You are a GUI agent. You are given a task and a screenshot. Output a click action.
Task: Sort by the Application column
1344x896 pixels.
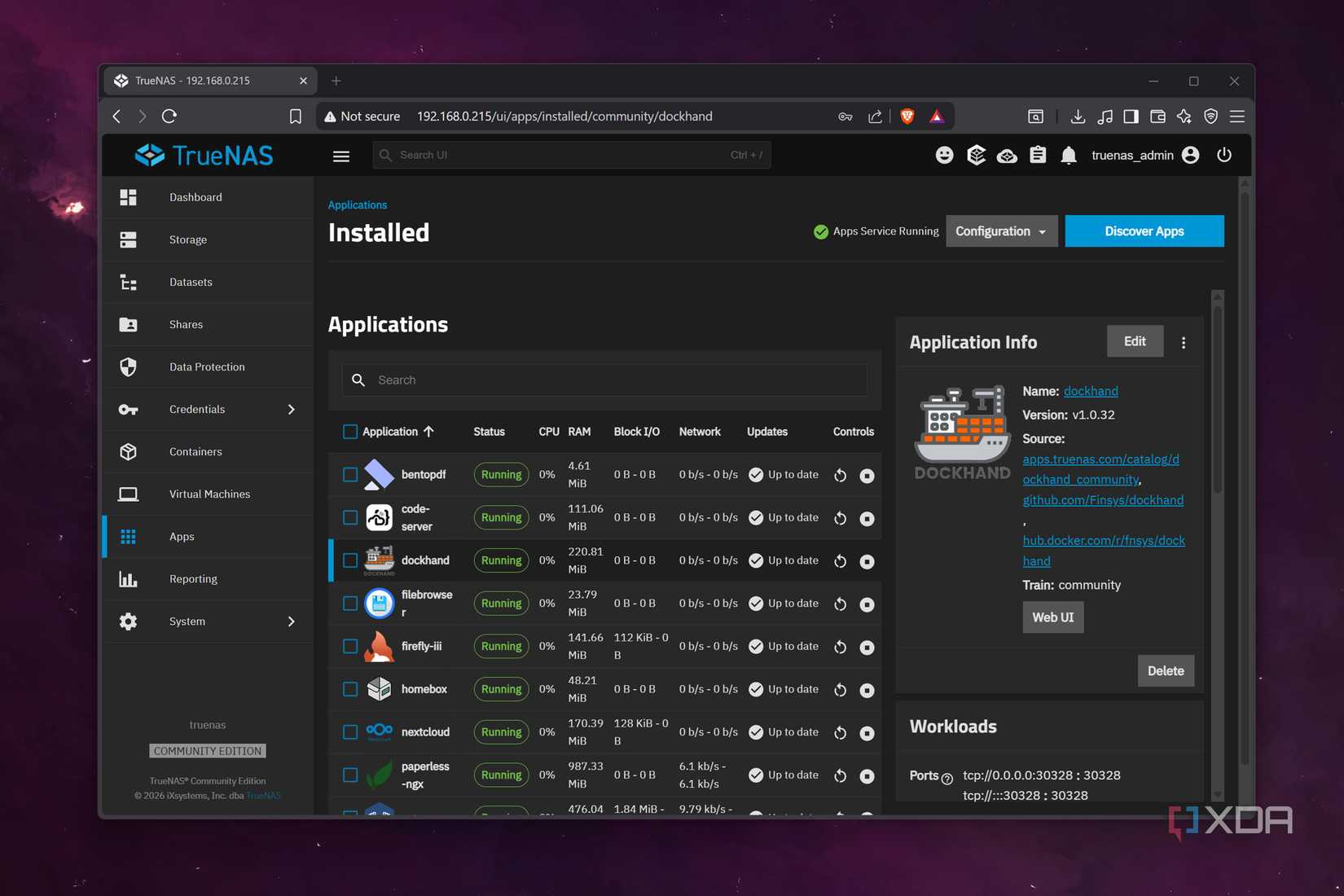tap(398, 432)
